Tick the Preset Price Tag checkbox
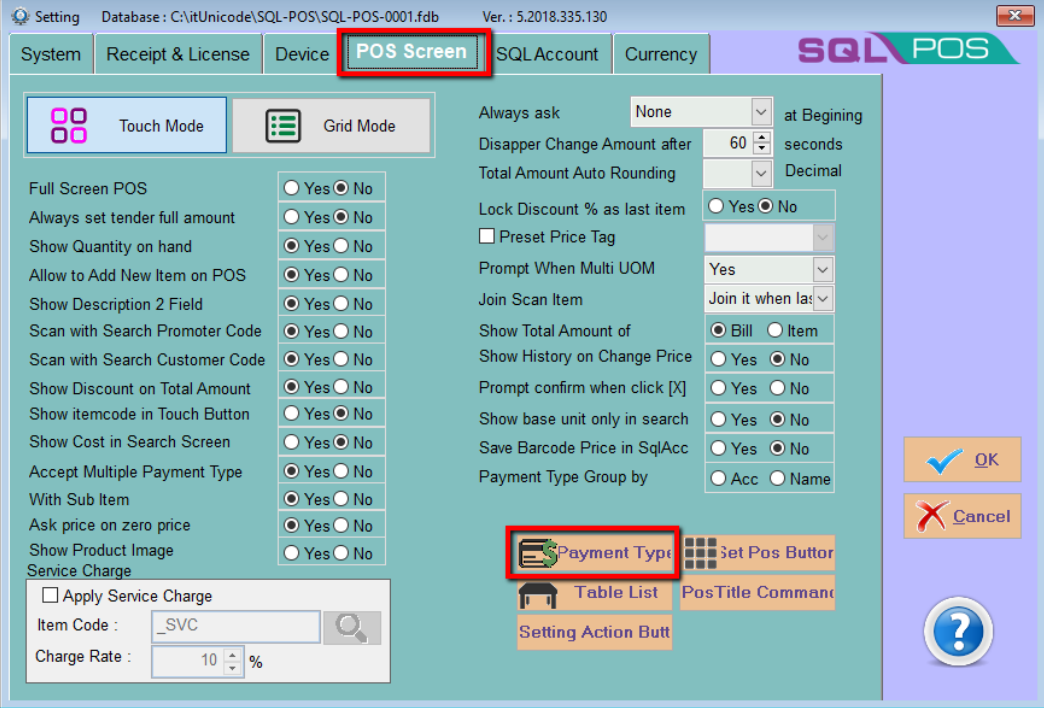1044x708 pixels. pos(487,237)
